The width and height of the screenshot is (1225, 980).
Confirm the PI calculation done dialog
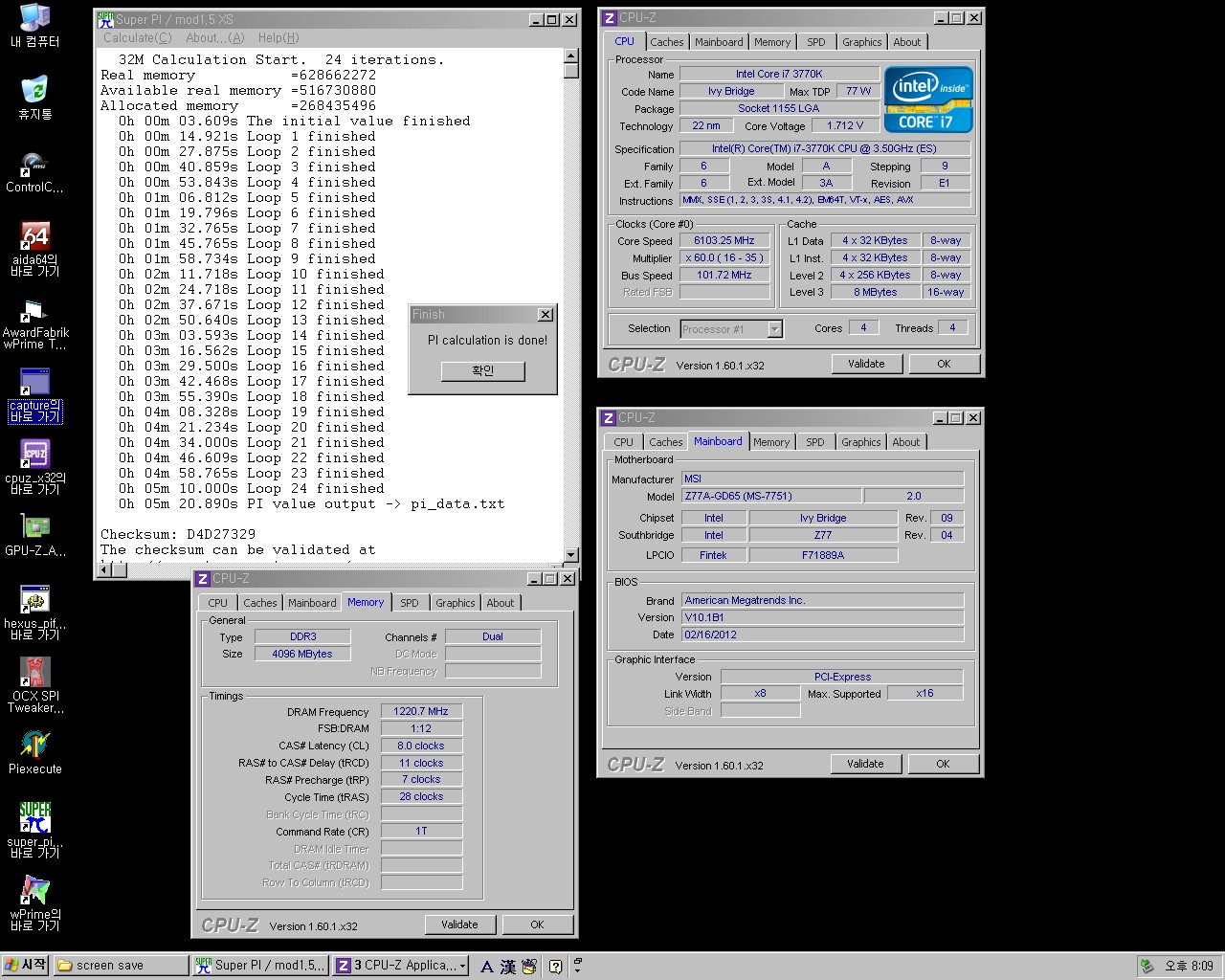click(x=483, y=370)
